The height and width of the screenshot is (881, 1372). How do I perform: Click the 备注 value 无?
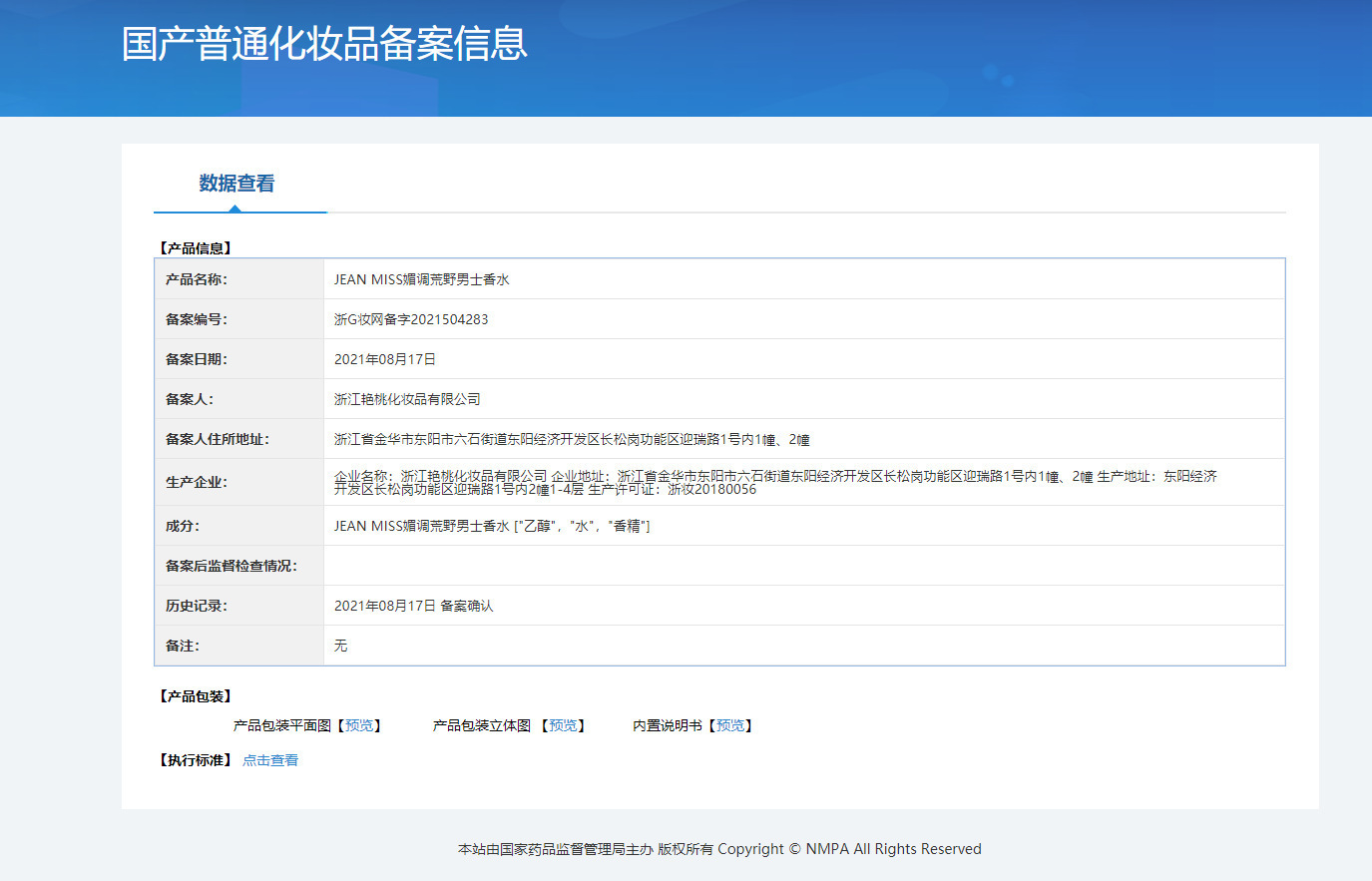coord(340,647)
